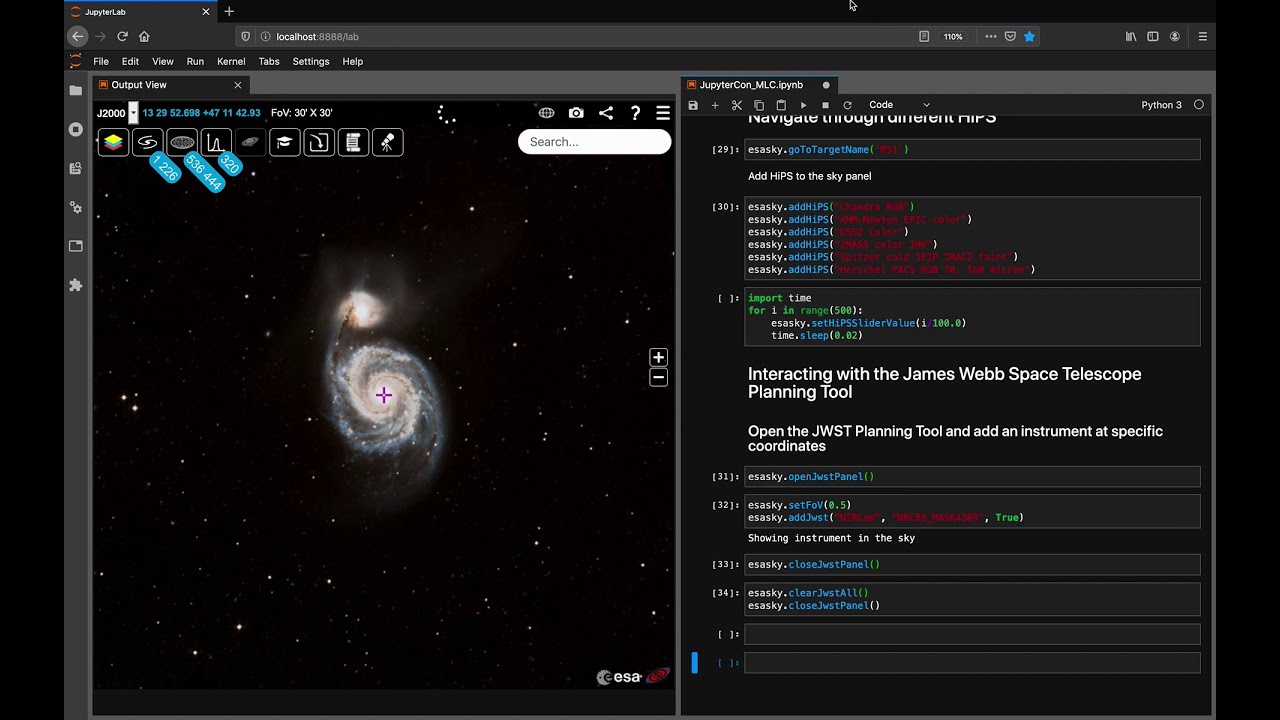Viewport: 1280px width, 720px height.
Task: Click the 13 29 52.698 +47 11 42.93 coordinates
Action: 201,113
